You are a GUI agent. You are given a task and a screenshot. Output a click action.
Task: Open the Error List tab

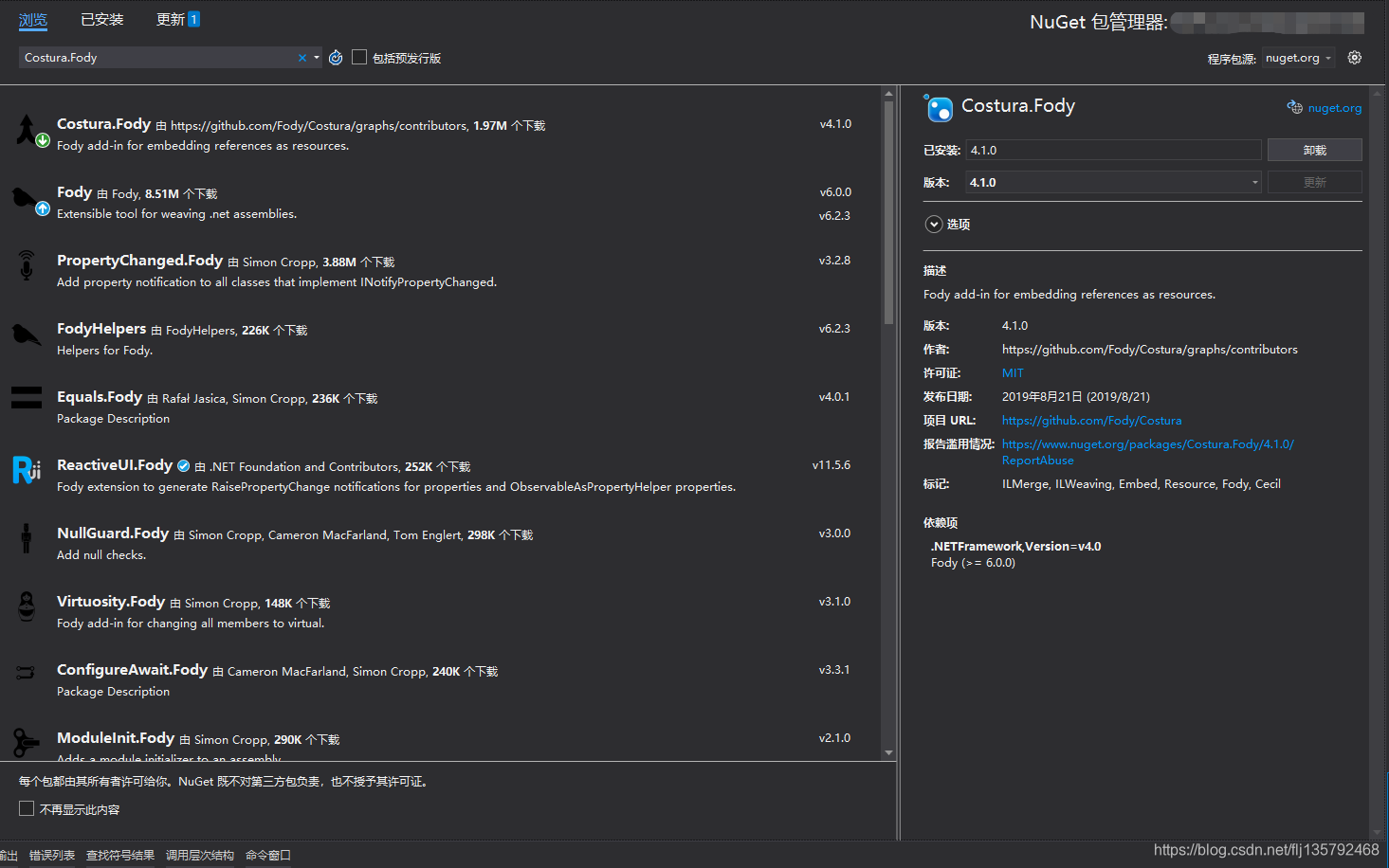52,855
